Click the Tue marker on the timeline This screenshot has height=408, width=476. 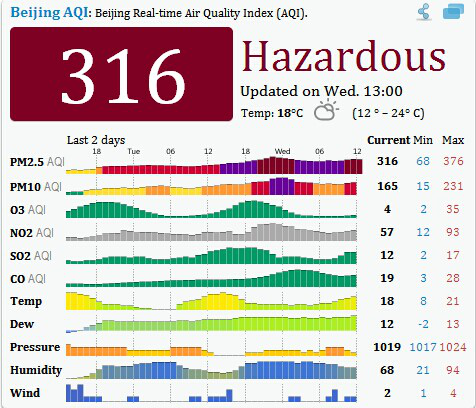tap(134, 151)
